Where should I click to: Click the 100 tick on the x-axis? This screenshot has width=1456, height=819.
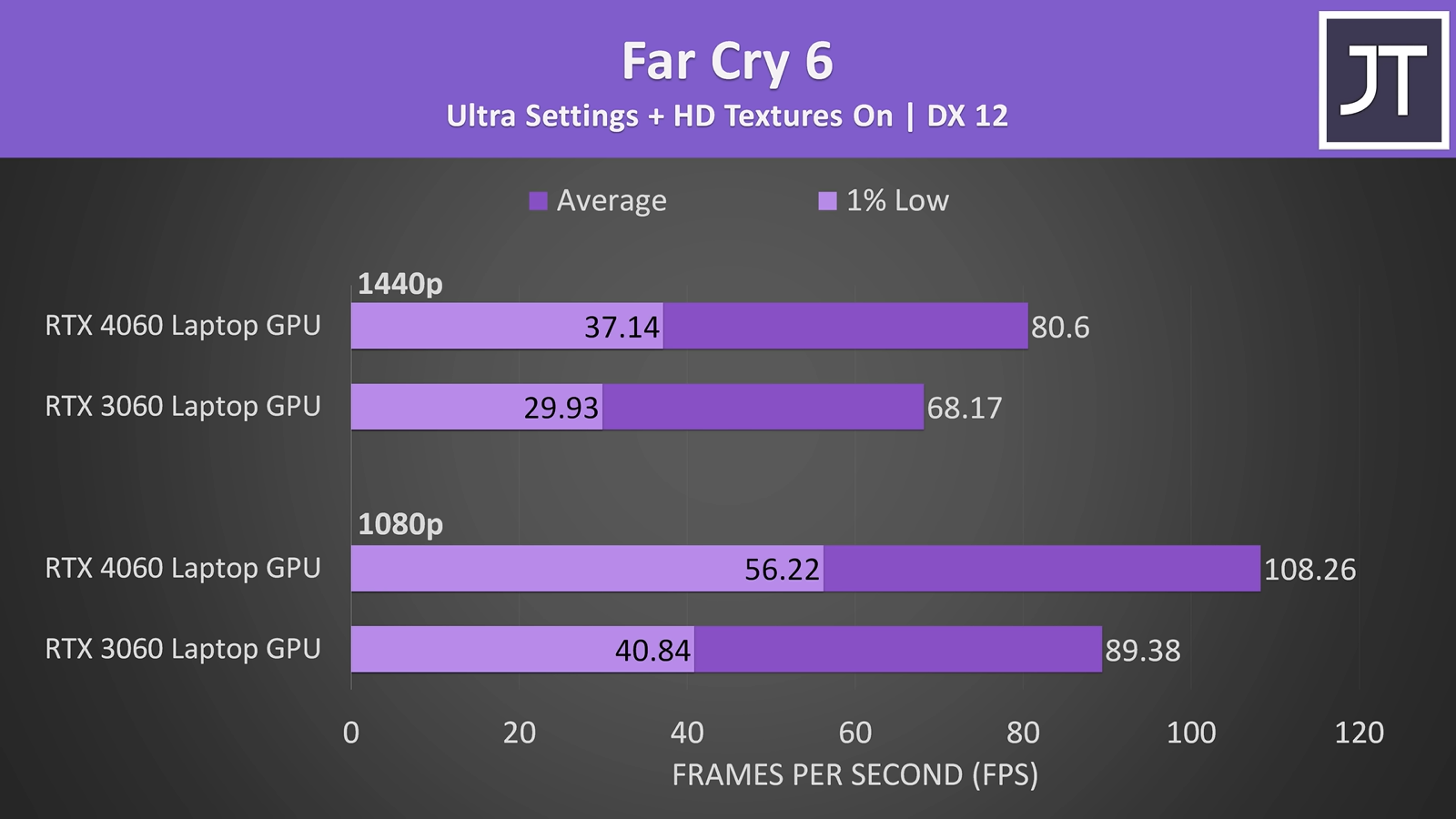pyautogui.click(x=1191, y=733)
